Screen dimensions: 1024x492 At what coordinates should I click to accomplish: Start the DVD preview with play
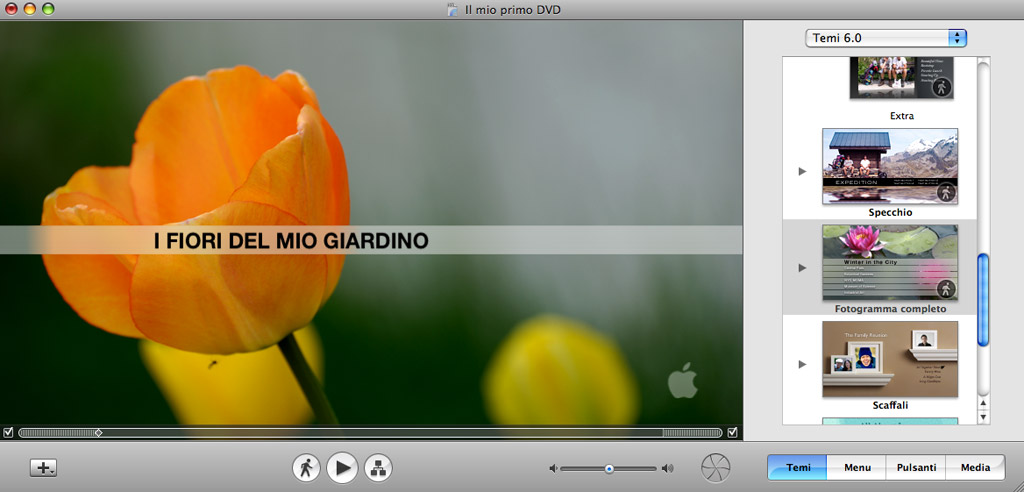point(342,467)
